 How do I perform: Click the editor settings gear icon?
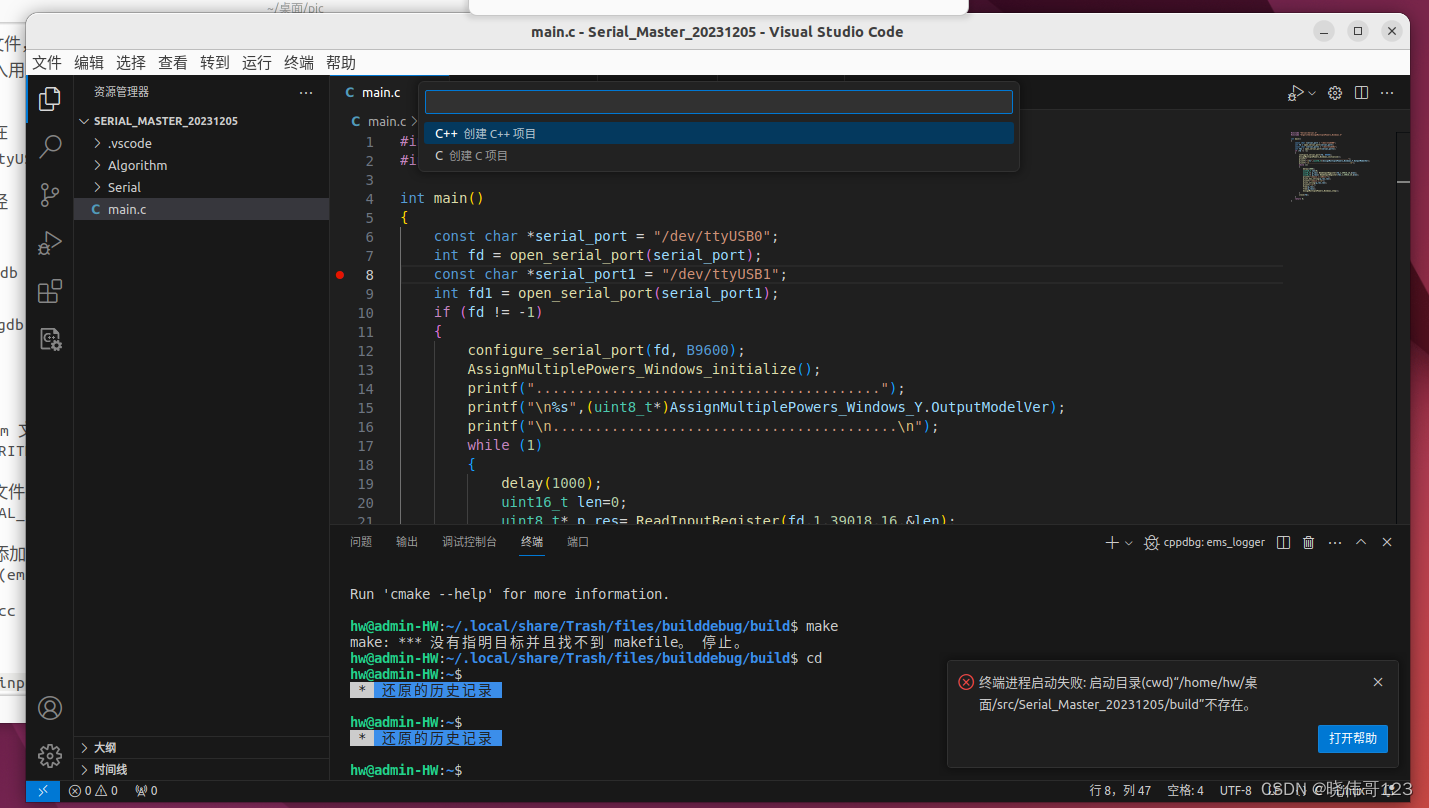[1335, 93]
